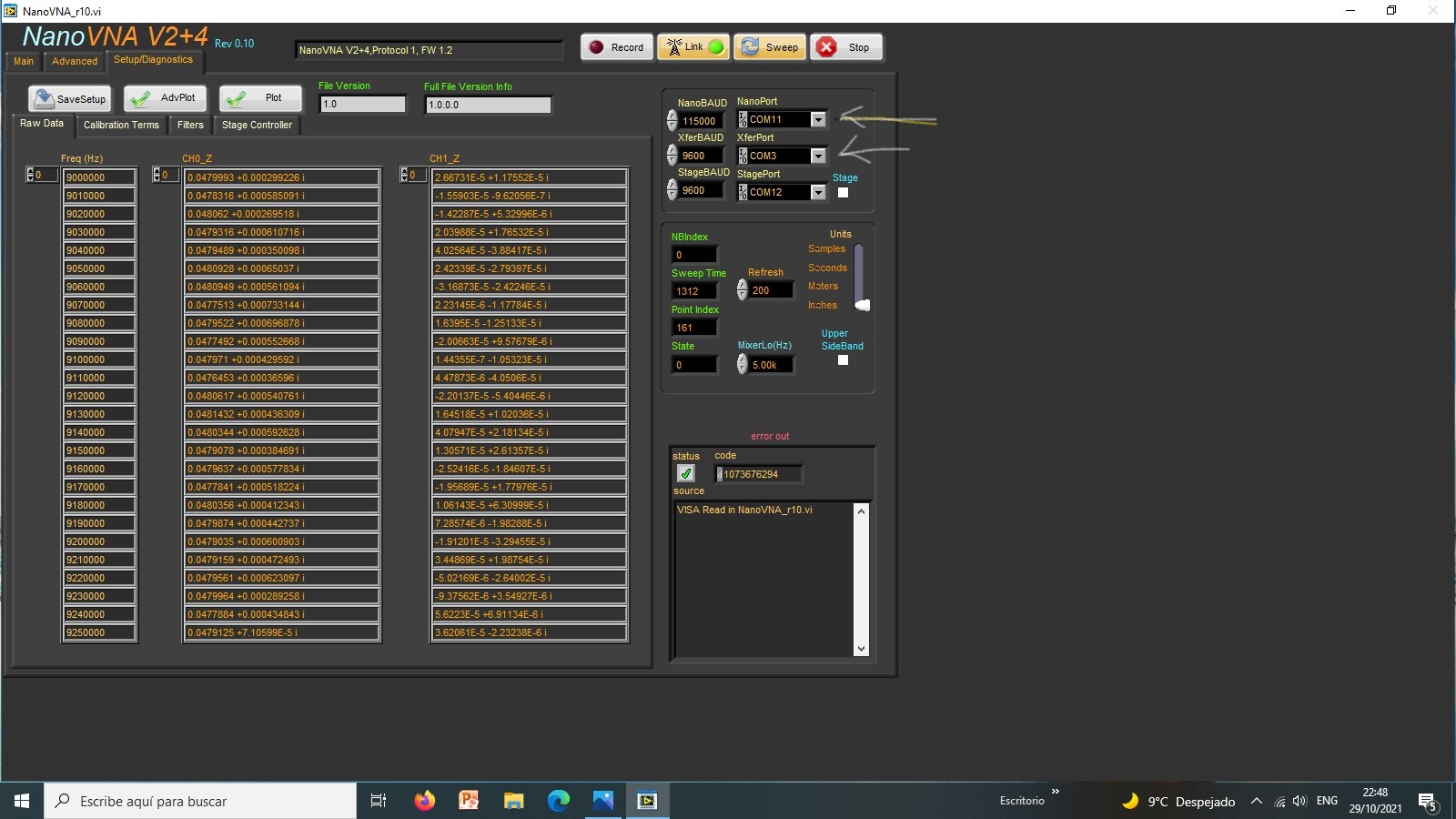
Task: Open Microsoft Edge from the taskbar
Action: pos(558,801)
